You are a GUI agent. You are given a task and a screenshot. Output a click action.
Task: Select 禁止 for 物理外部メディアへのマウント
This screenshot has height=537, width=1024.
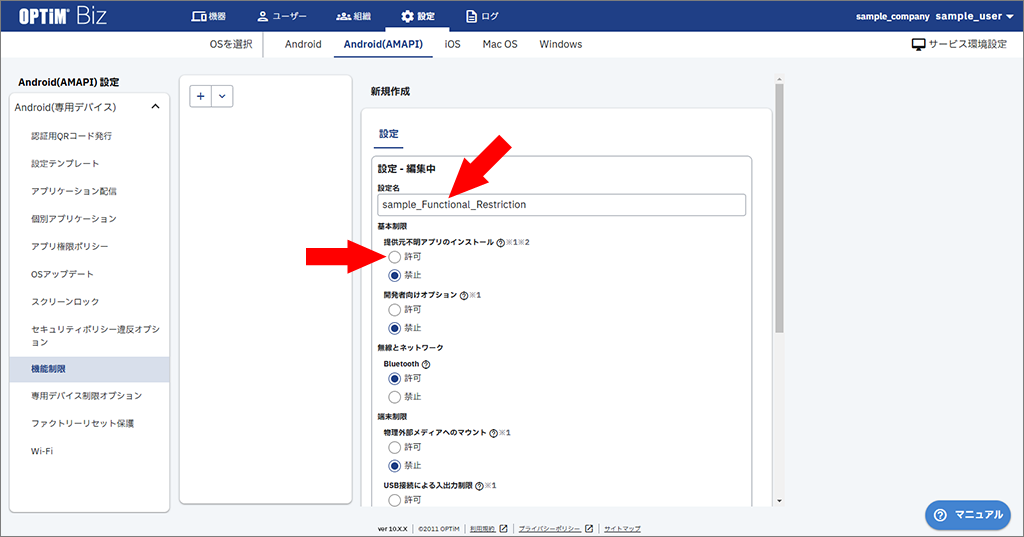click(x=394, y=466)
